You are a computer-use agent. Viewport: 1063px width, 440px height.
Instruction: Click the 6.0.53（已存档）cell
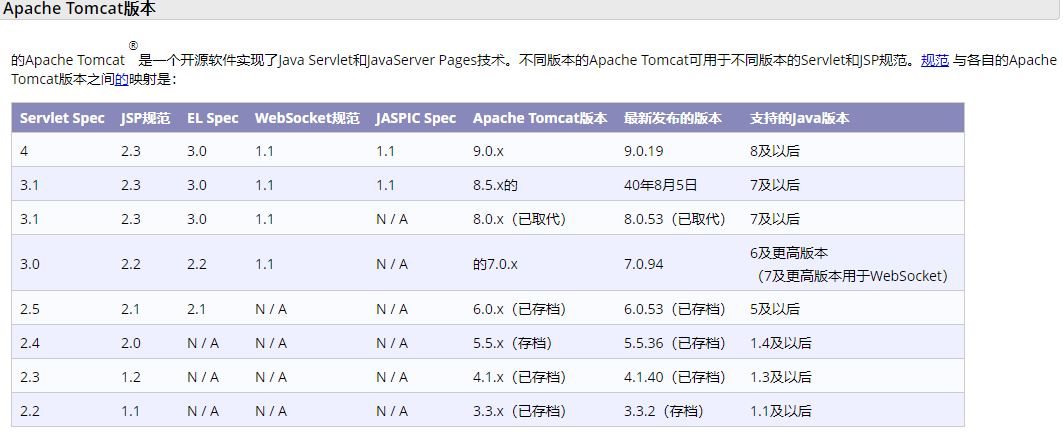click(x=675, y=309)
